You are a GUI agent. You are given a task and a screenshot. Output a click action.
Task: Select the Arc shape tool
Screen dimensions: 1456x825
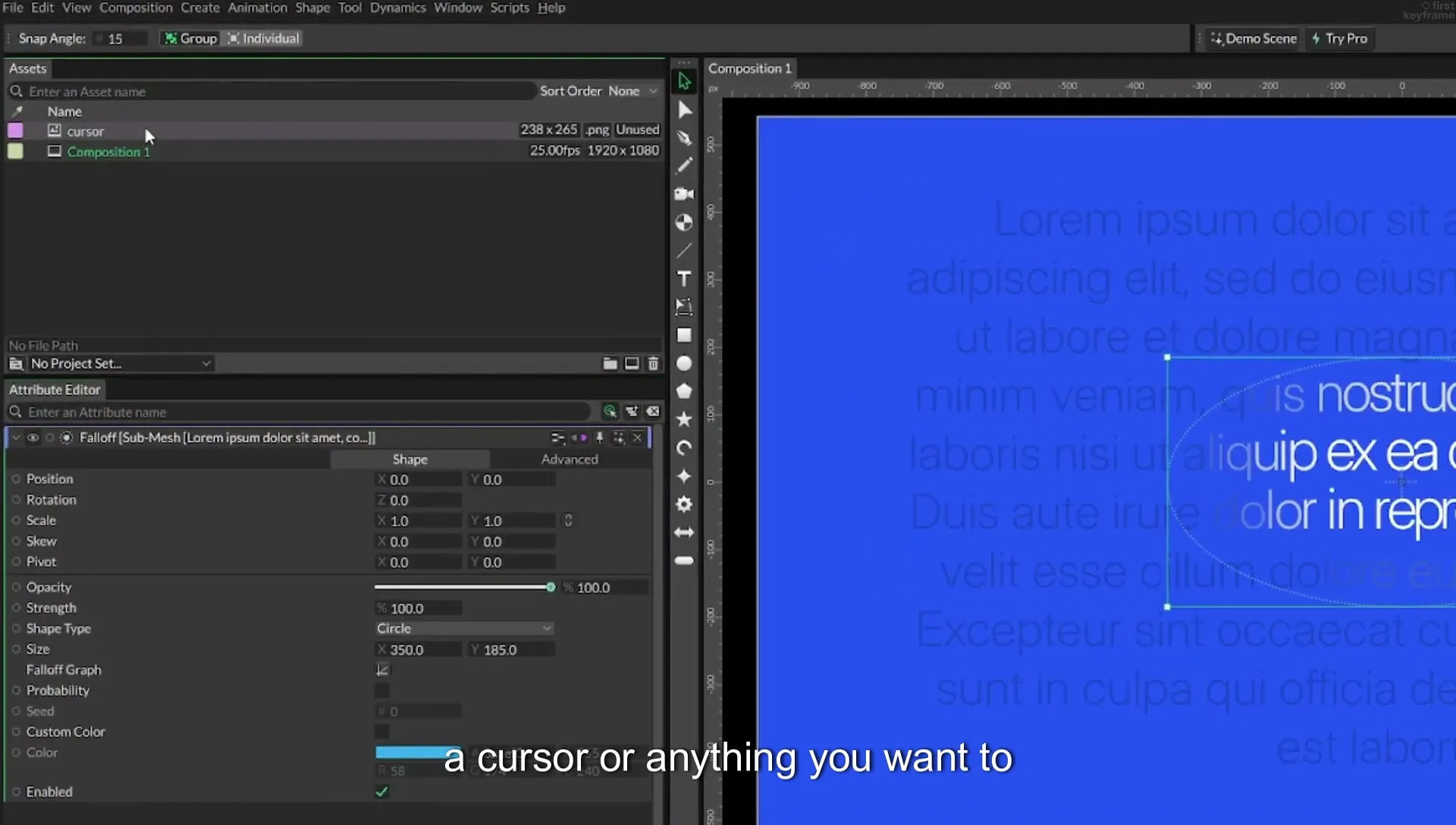tap(684, 448)
